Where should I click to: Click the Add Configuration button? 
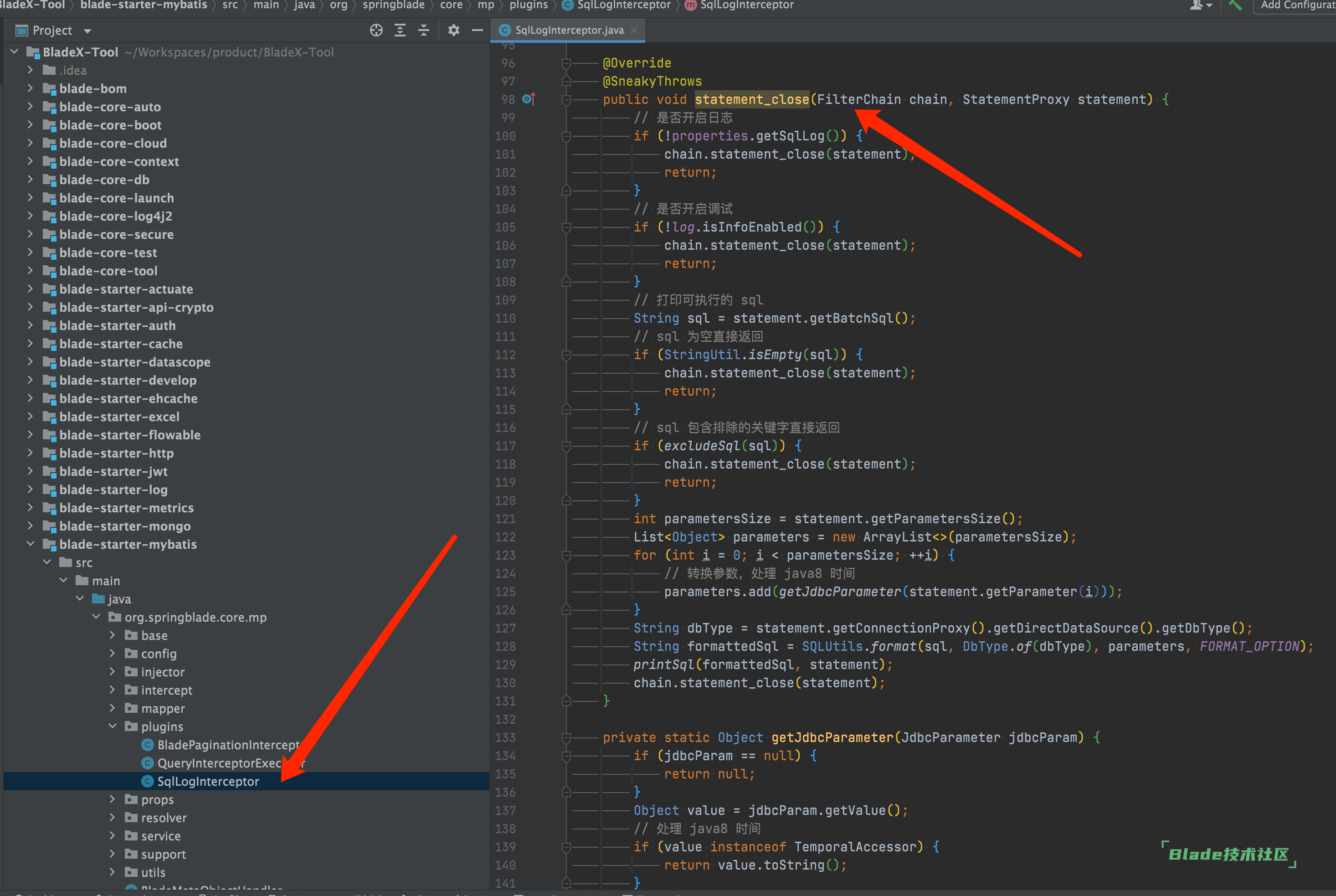[x=1295, y=5]
